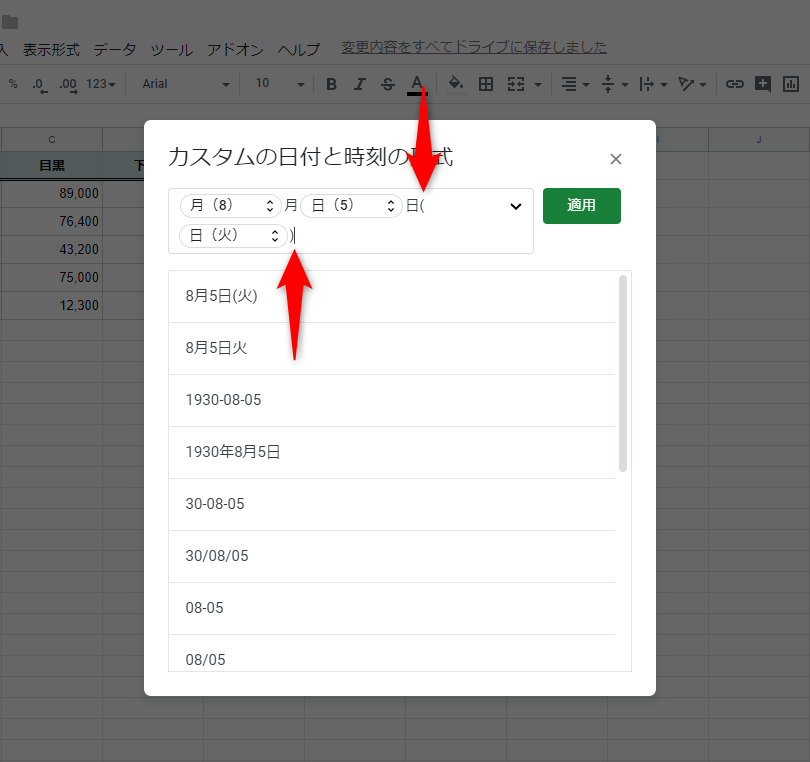The image size is (810, 762).
Task: Toggle Italic text formatting
Action: click(360, 84)
